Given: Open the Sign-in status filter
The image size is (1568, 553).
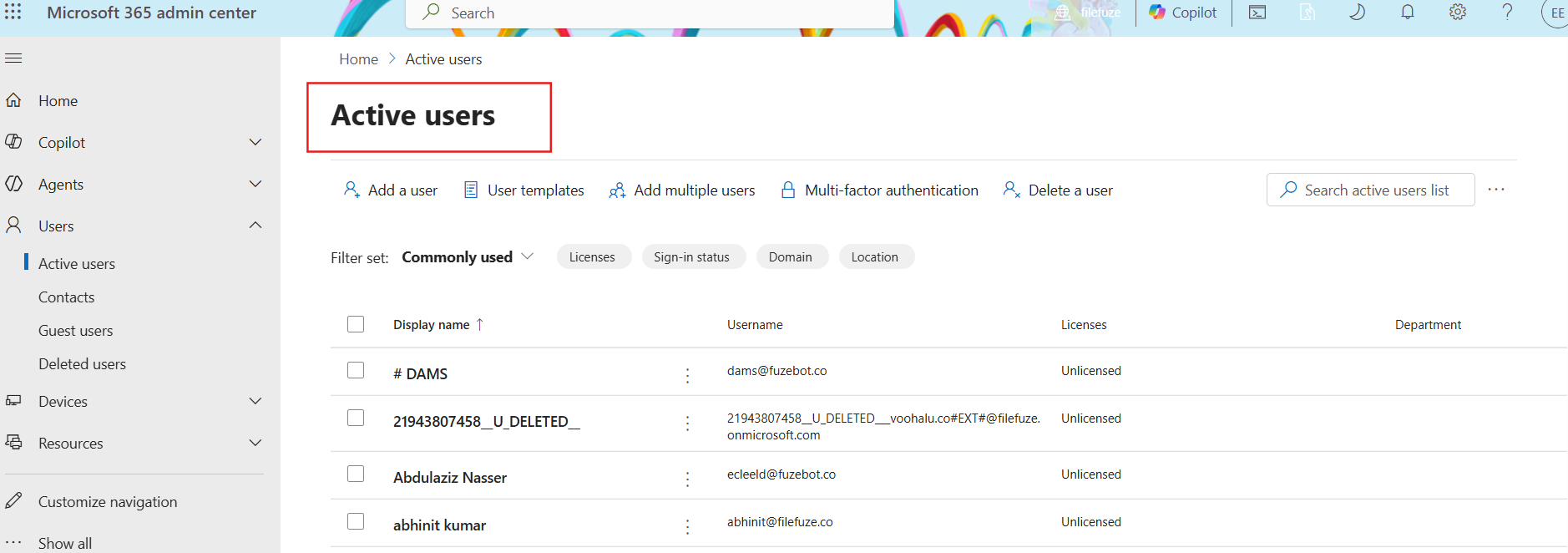Looking at the screenshot, I should (x=692, y=257).
